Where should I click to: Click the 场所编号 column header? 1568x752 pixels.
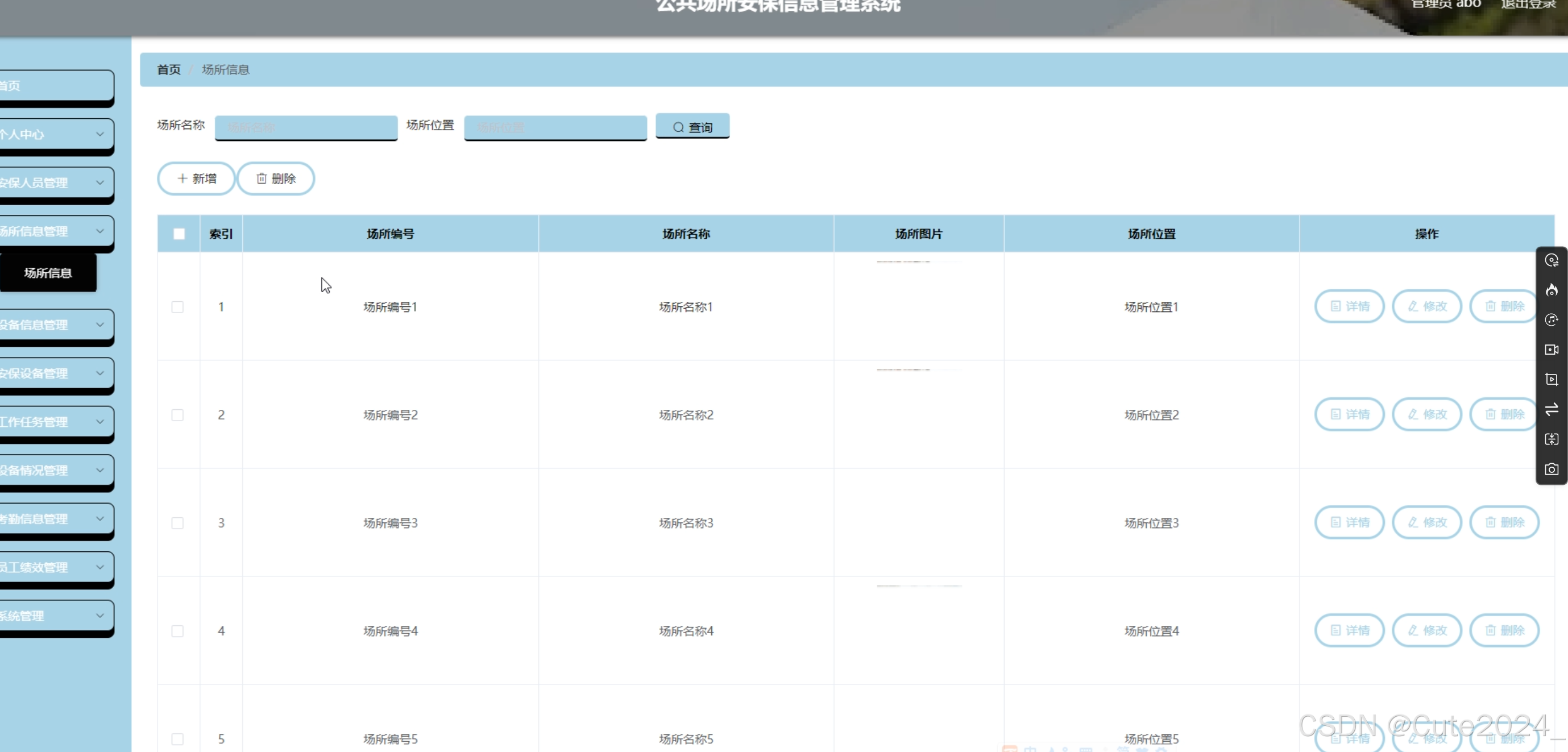point(390,234)
